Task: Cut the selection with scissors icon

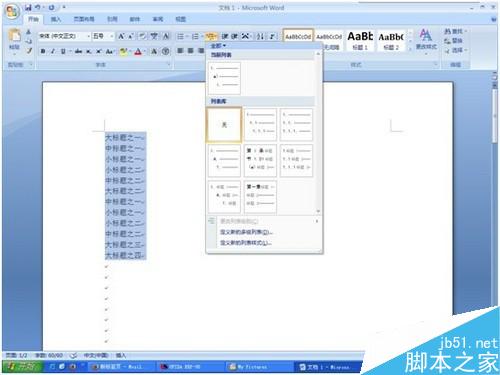Action: (29, 32)
